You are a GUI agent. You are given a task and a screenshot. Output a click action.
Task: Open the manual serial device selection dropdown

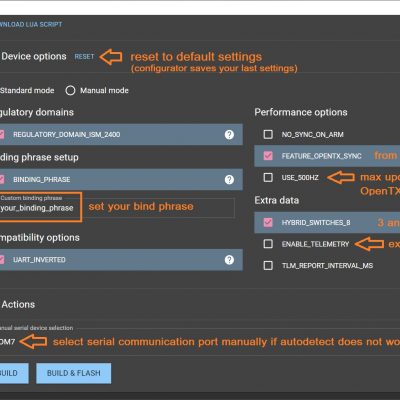click(7, 342)
